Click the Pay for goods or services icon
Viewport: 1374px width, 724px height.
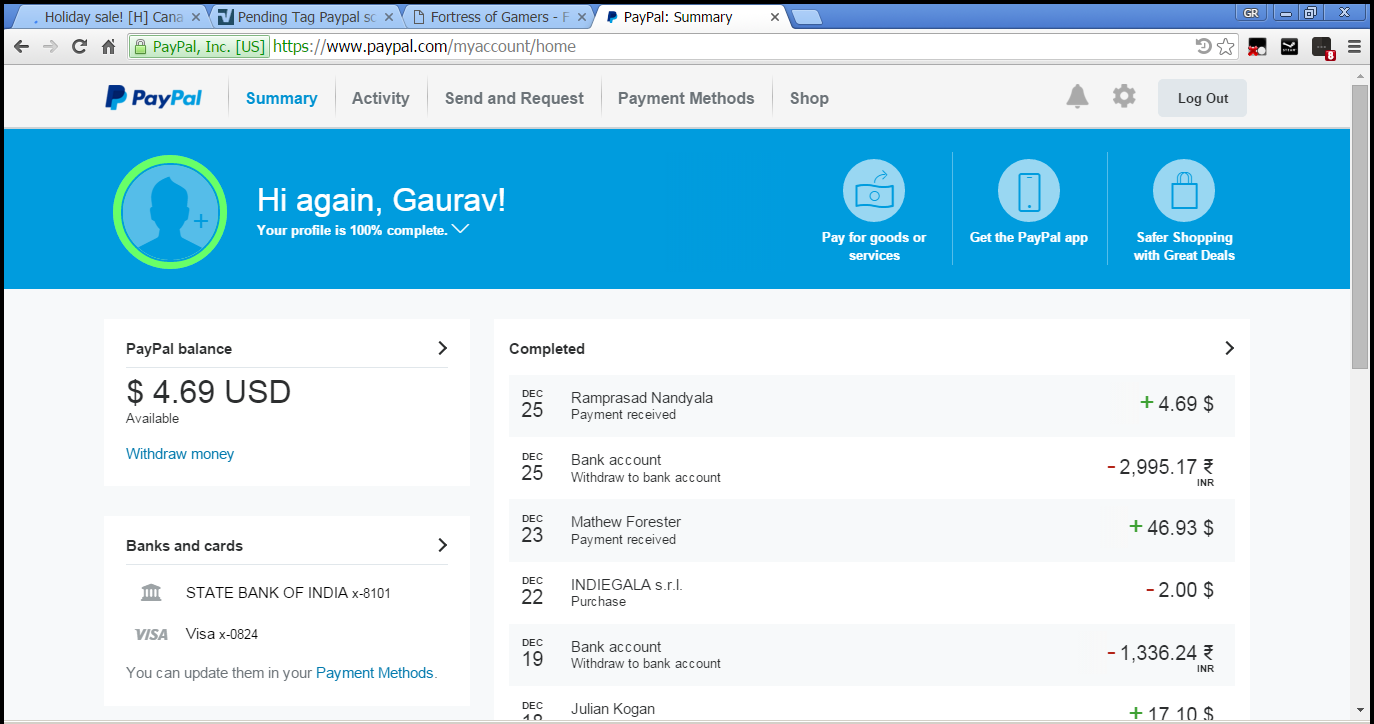click(x=873, y=190)
